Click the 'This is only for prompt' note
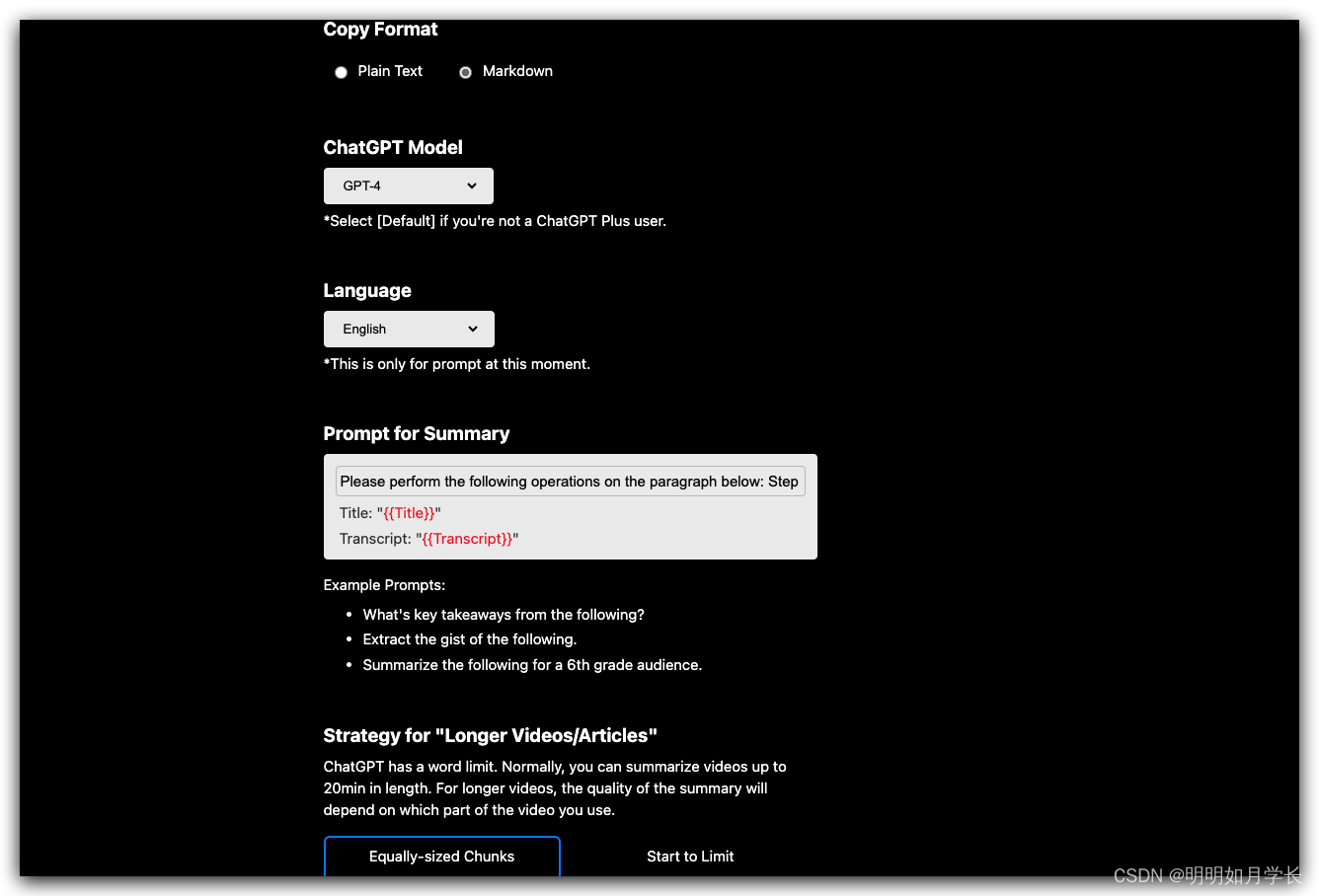Viewport: 1319px width, 896px height. point(457,364)
